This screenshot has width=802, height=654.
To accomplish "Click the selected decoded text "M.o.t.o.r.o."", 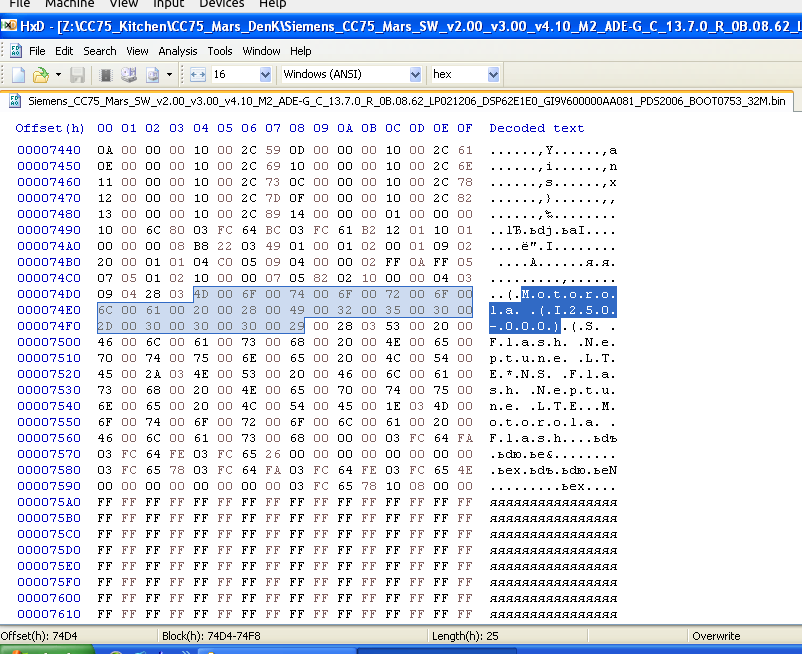I will pyautogui.click(x=569, y=295).
